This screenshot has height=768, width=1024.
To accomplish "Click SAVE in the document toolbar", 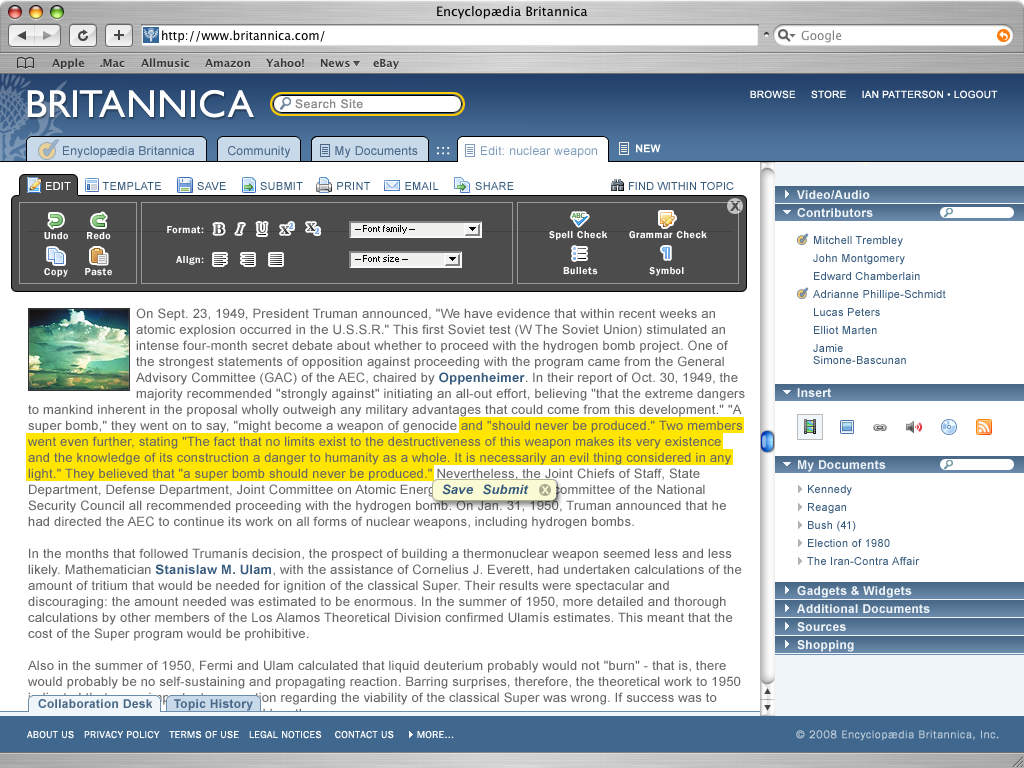I will [202, 185].
